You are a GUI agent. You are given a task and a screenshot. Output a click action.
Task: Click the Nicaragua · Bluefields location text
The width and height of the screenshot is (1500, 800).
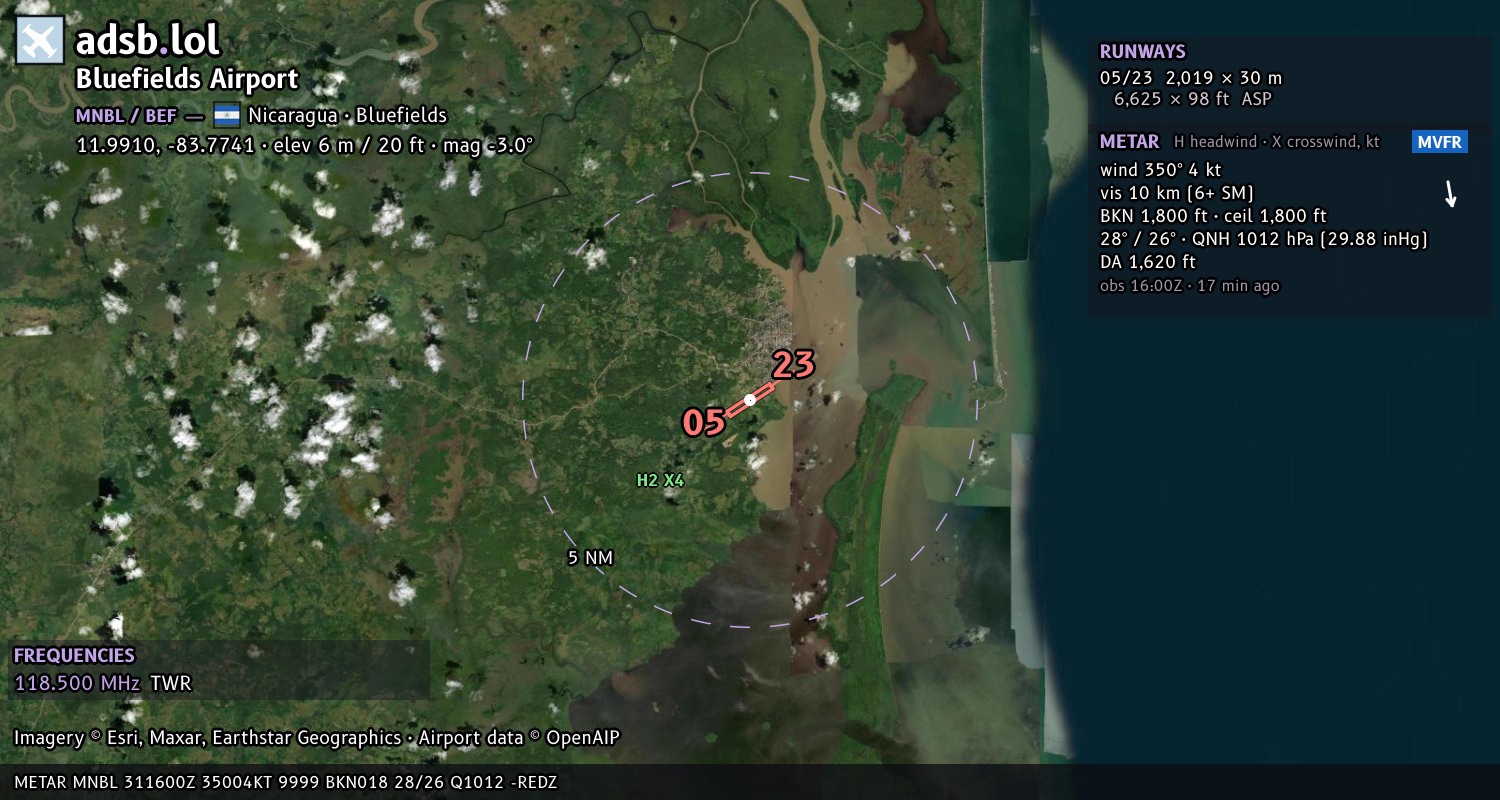point(347,115)
